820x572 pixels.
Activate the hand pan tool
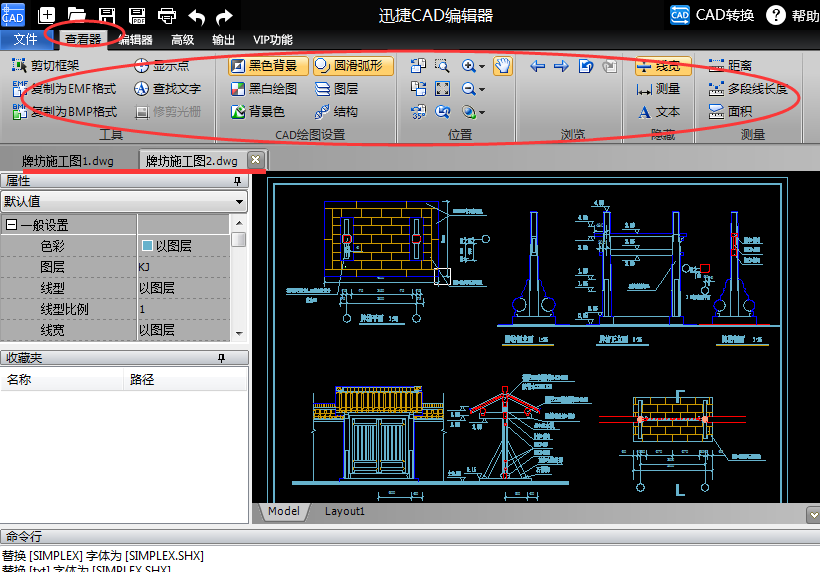pos(502,66)
